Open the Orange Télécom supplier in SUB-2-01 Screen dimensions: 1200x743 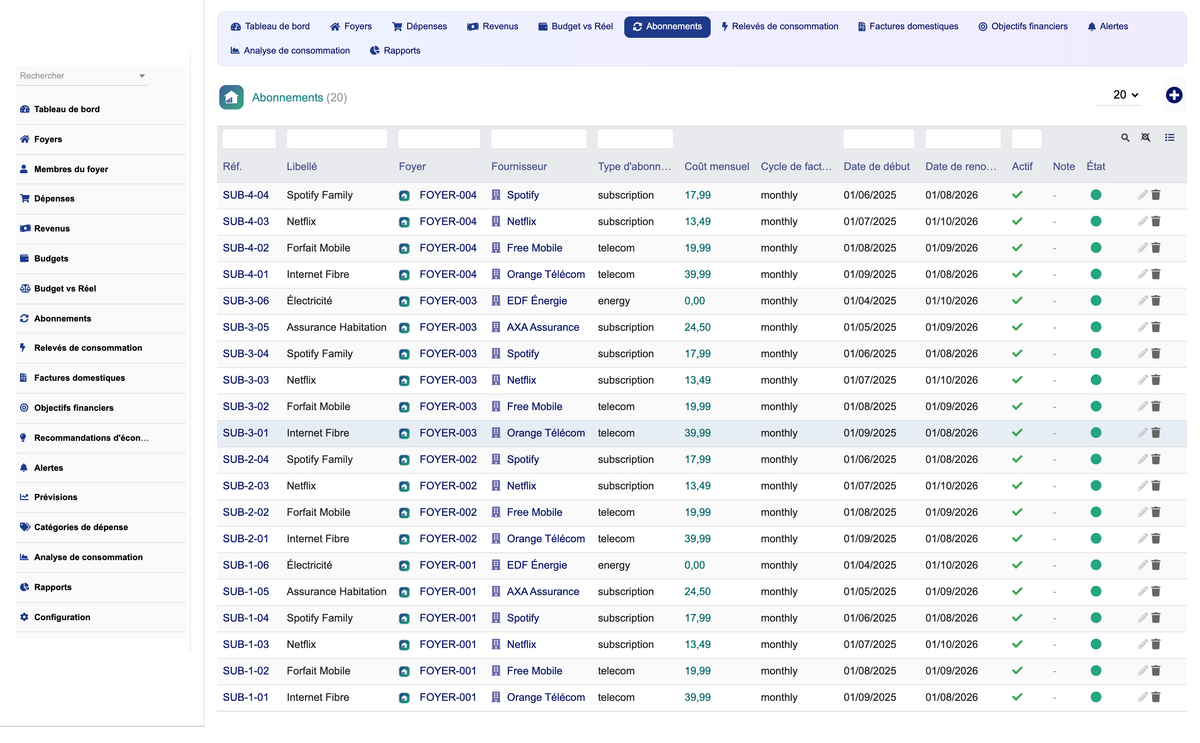[546, 539]
